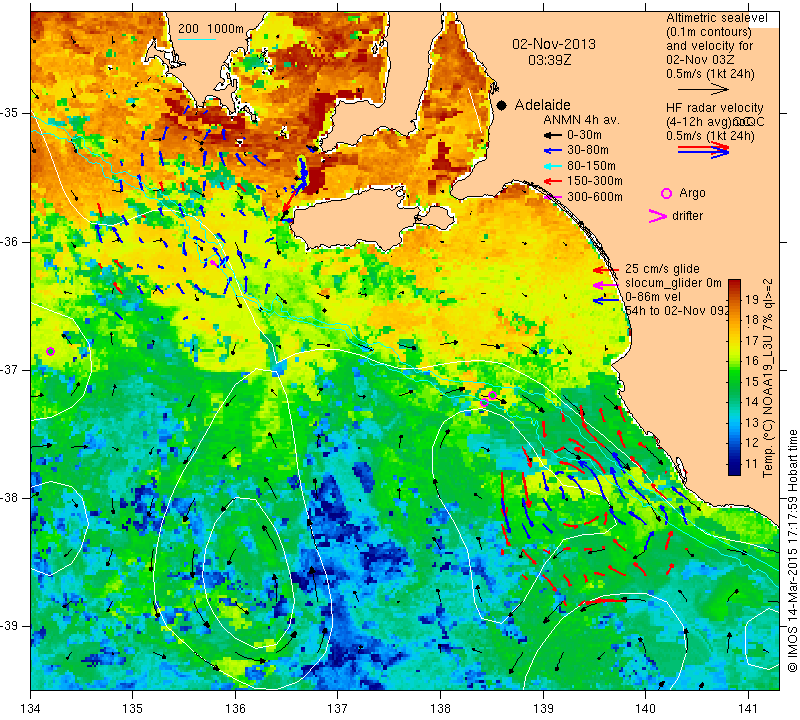Image resolution: width=800 pixels, height=720 pixels.
Task: Click the color bar tick value 15
Action: (x=752, y=382)
